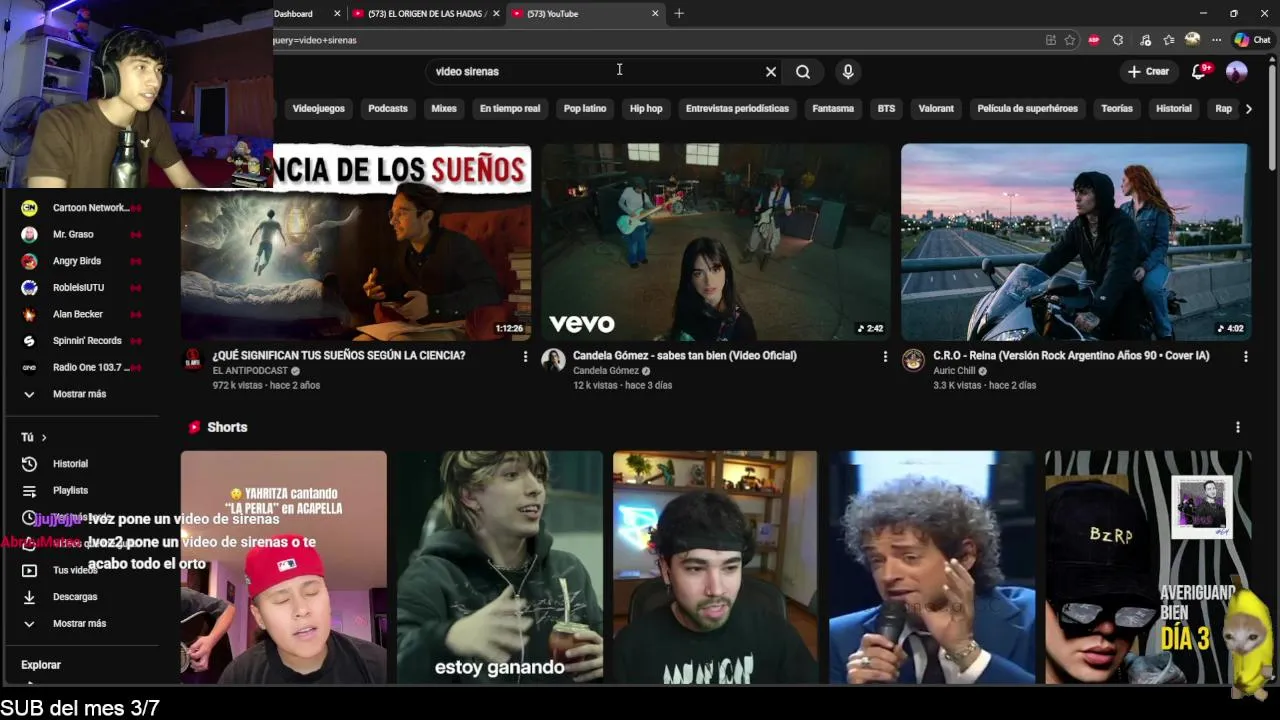
Task: Select the Pop latino chip
Action: (585, 108)
